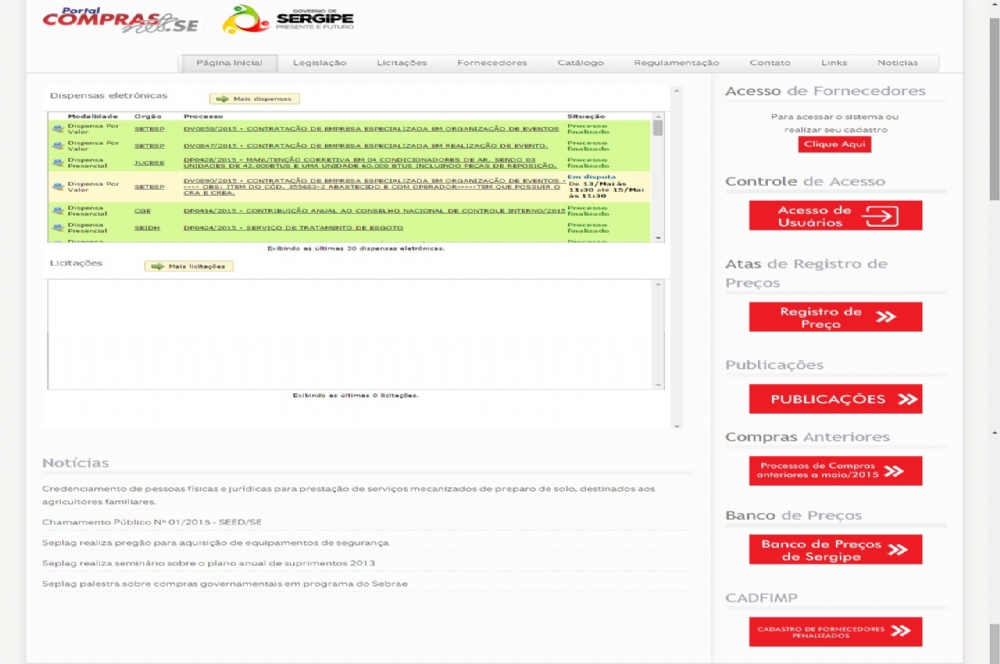1000x664 pixels.
Task: Open Acesso de Usuários login button
Action: 835,216
